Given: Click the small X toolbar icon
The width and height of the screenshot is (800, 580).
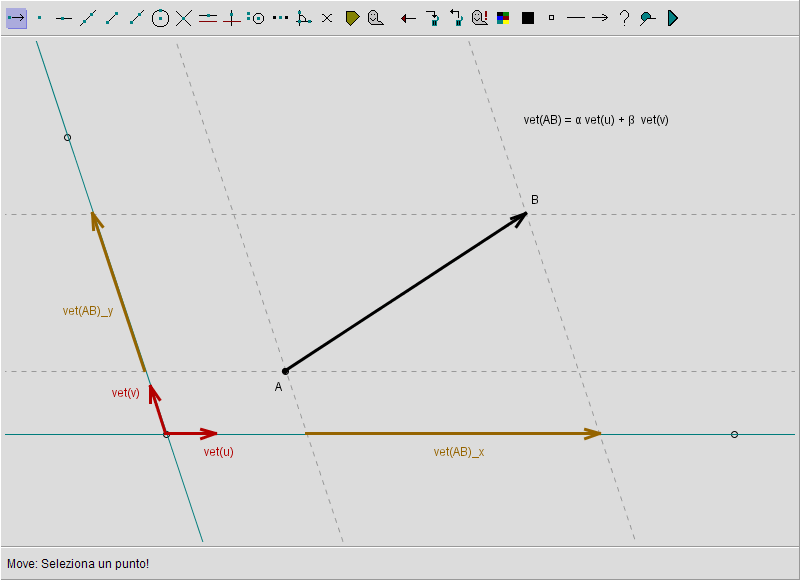Looking at the screenshot, I should coord(327,18).
